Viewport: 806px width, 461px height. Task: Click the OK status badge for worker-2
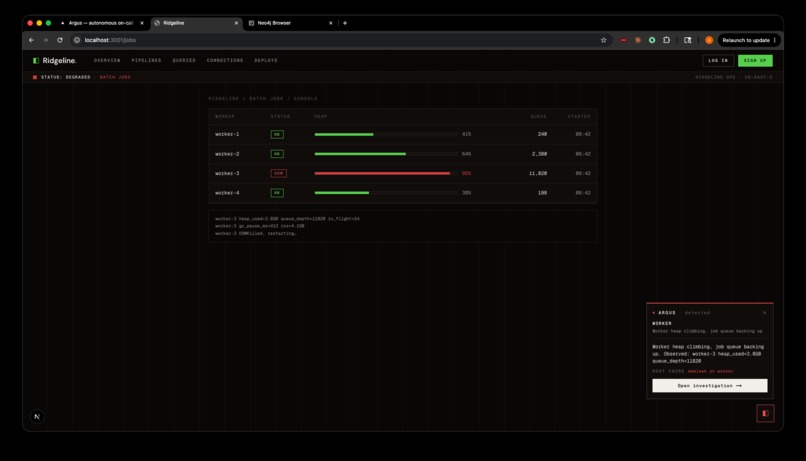click(277, 154)
